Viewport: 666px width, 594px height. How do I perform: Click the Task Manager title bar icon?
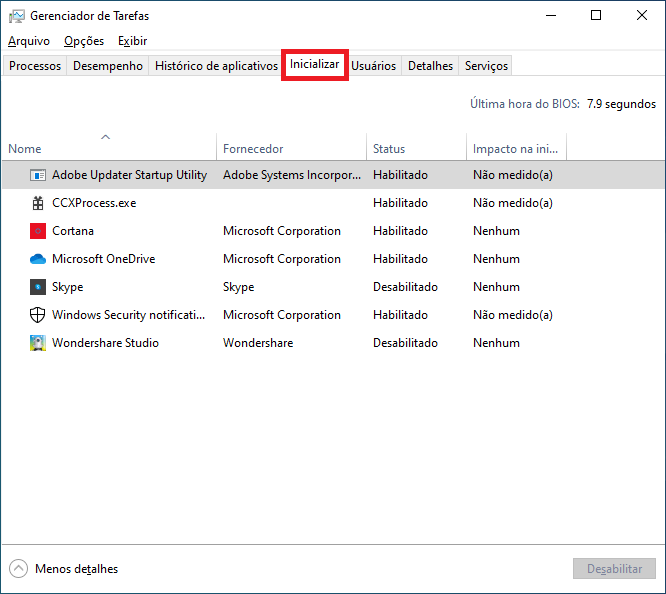click(17, 16)
